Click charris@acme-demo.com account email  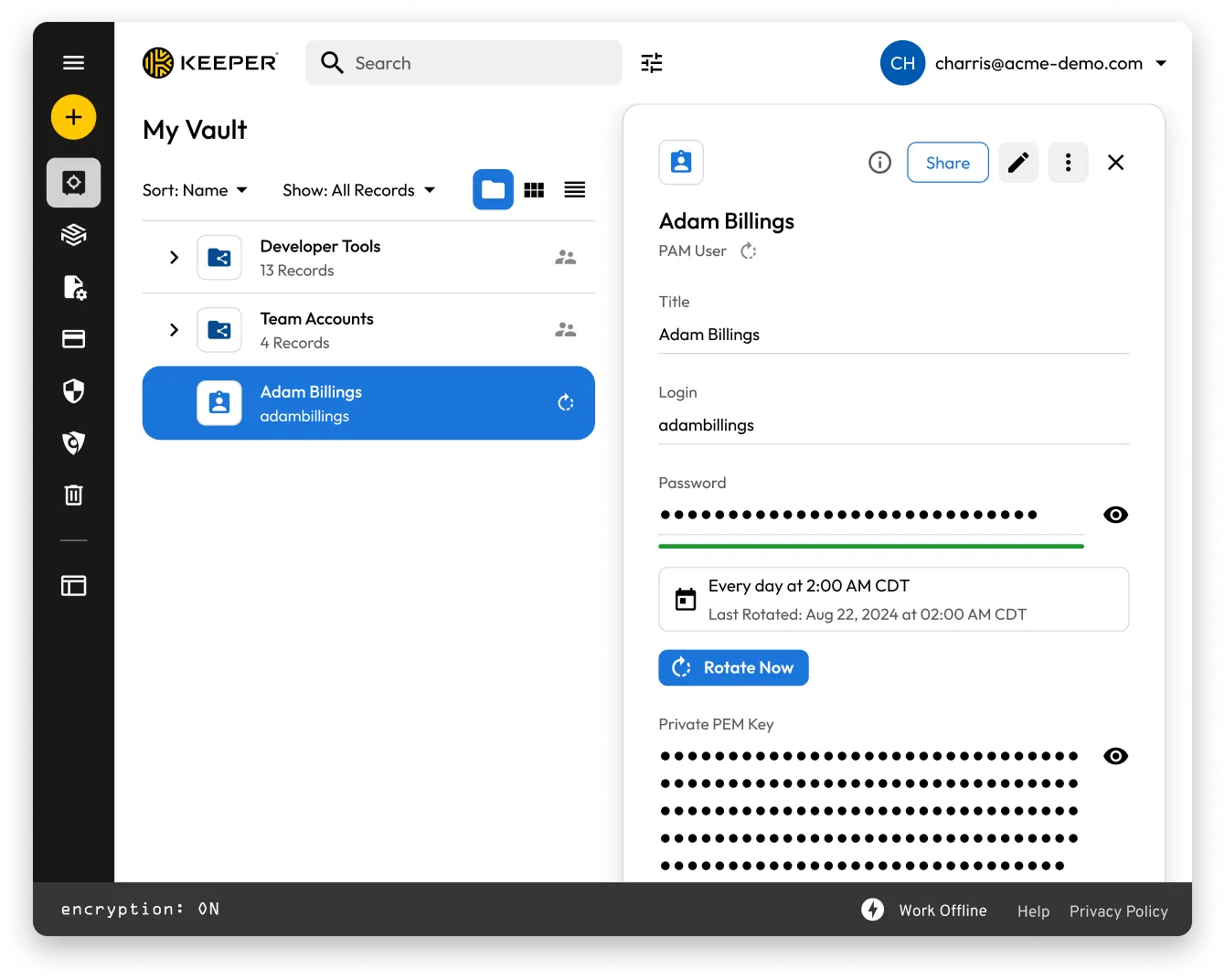click(1039, 63)
